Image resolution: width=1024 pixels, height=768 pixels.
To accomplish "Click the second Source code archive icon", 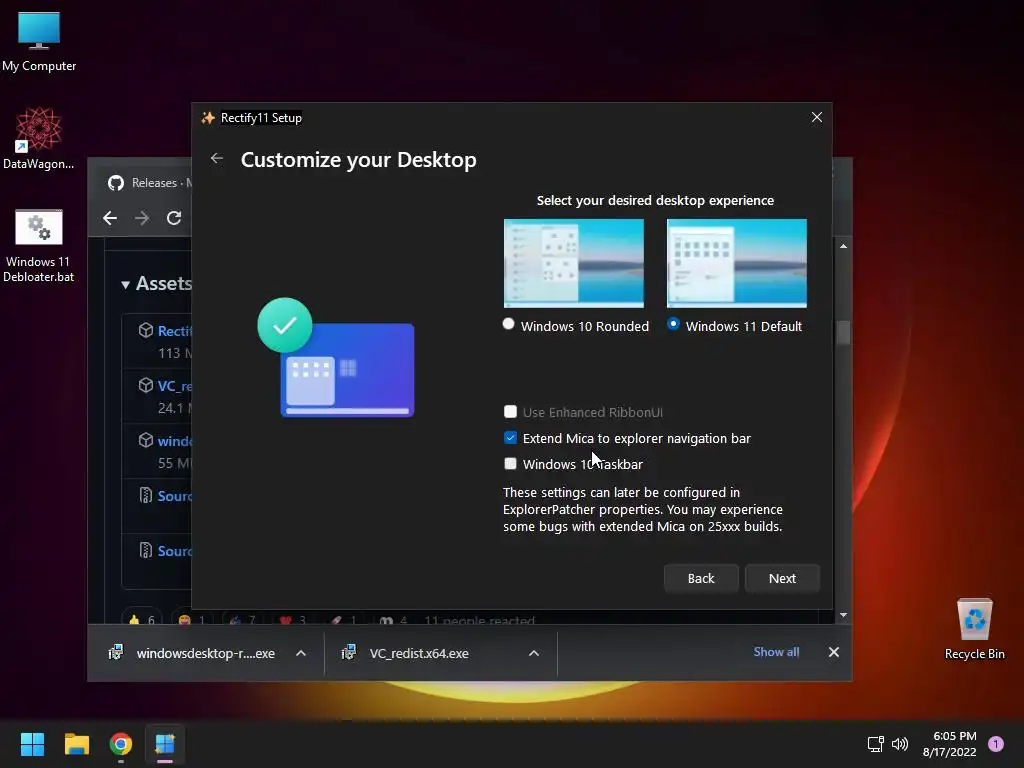I will tap(146, 550).
